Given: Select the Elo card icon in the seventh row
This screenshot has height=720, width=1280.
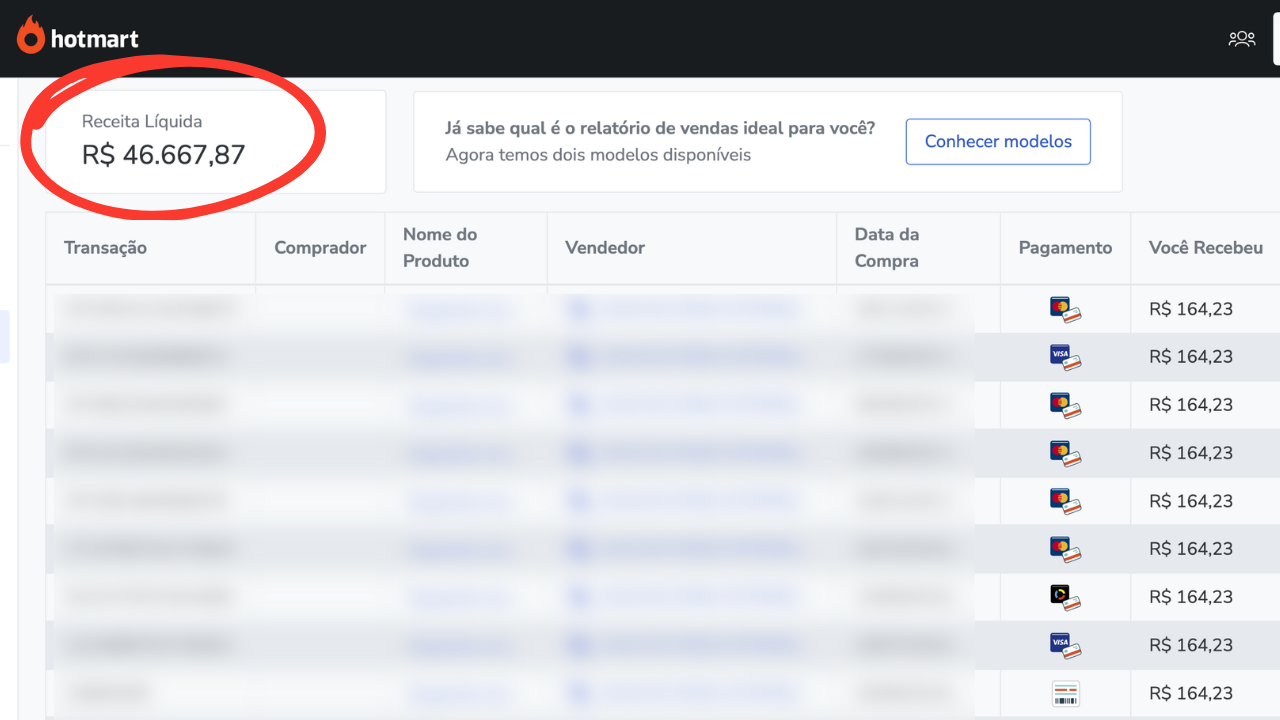Looking at the screenshot, I should (1065, 597).
